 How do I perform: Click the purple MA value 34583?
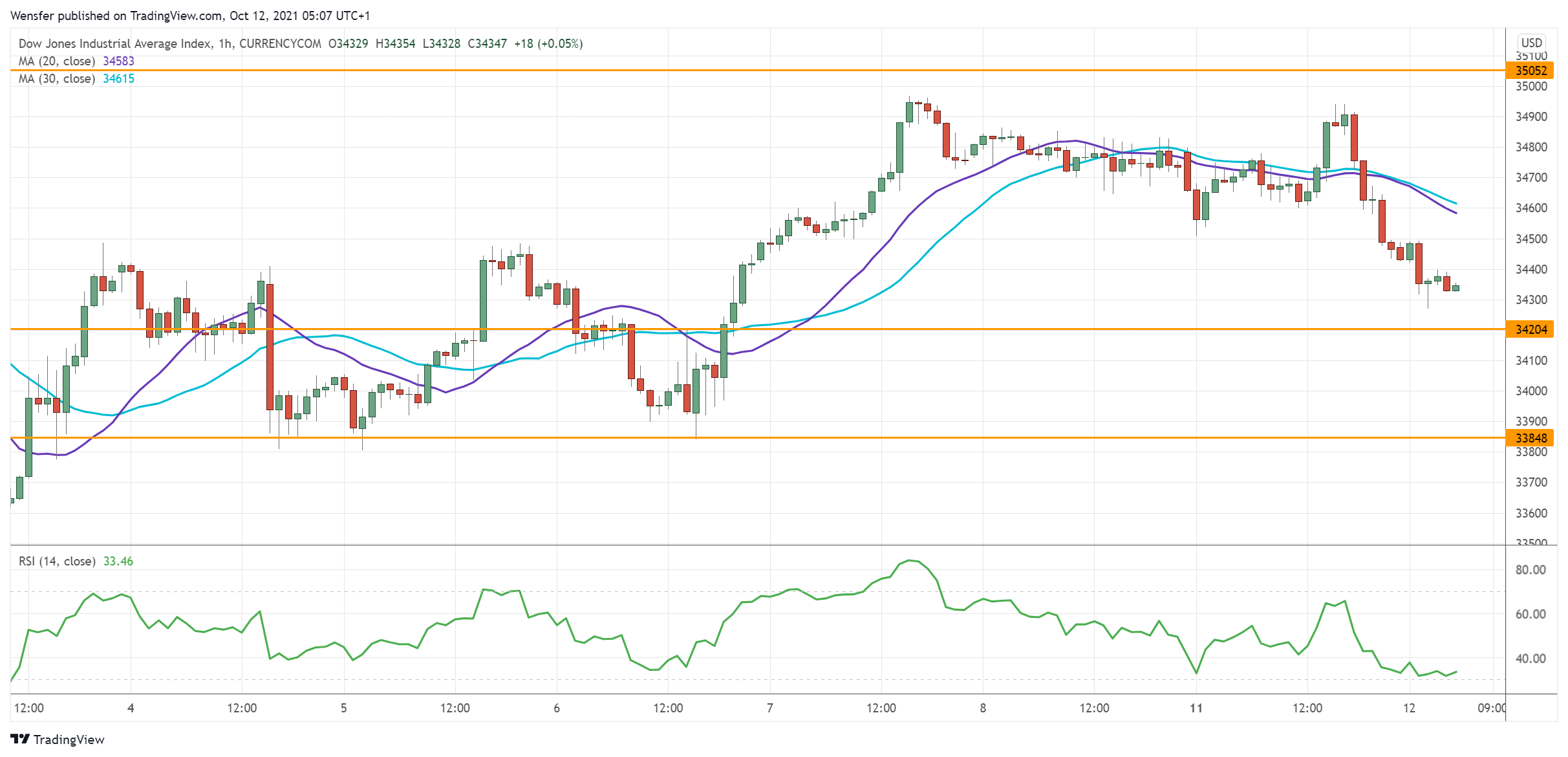tap(119, 61)
